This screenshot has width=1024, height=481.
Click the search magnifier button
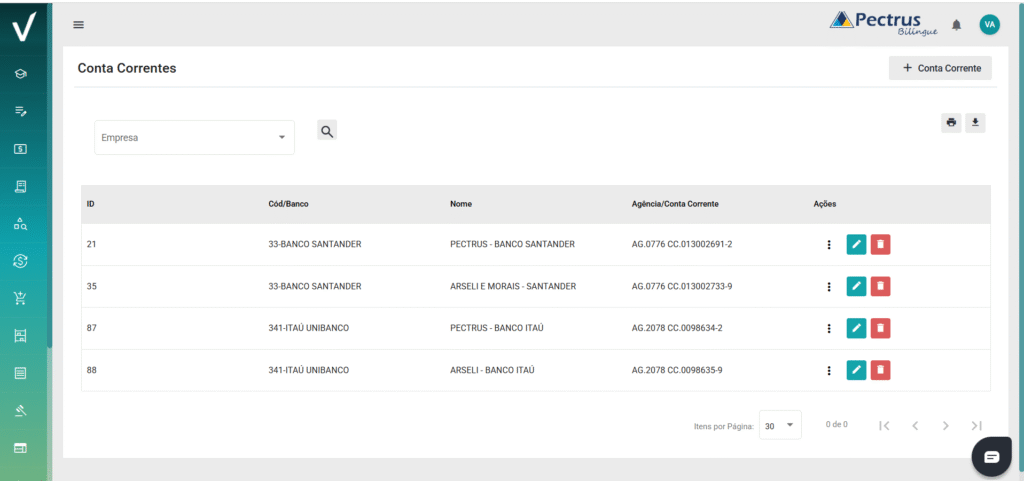click(327, 131)
